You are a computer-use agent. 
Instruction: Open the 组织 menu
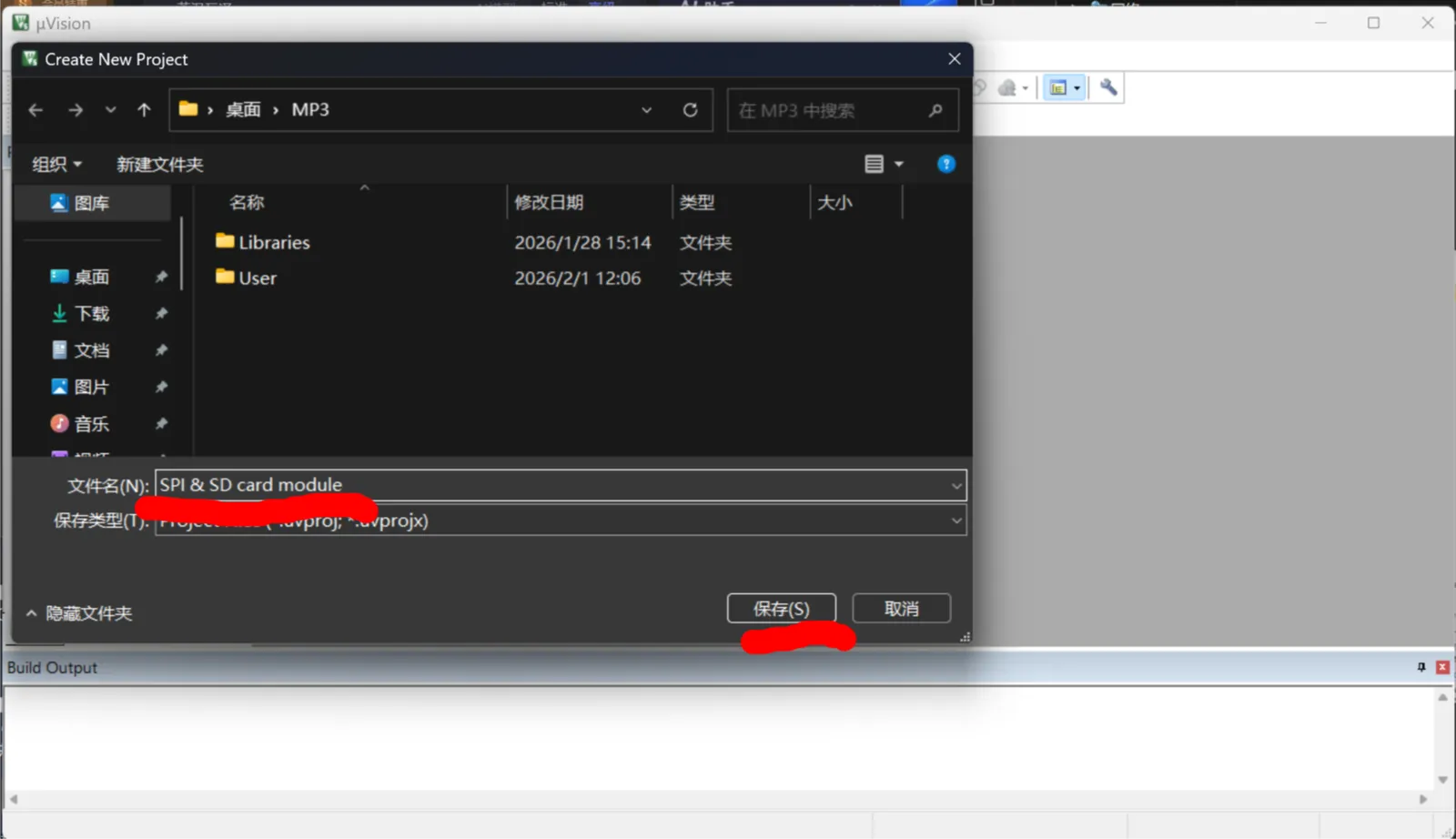[56, 164]
